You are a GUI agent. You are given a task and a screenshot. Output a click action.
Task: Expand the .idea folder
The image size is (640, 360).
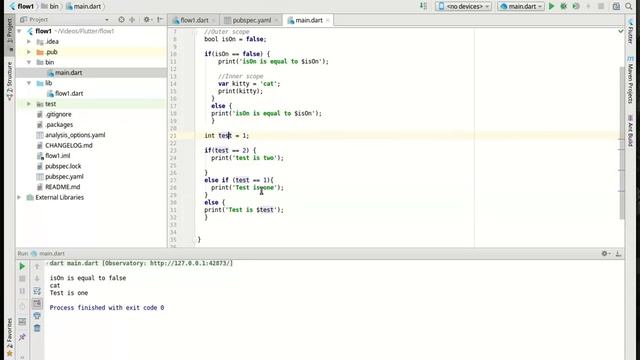point(29,42)
